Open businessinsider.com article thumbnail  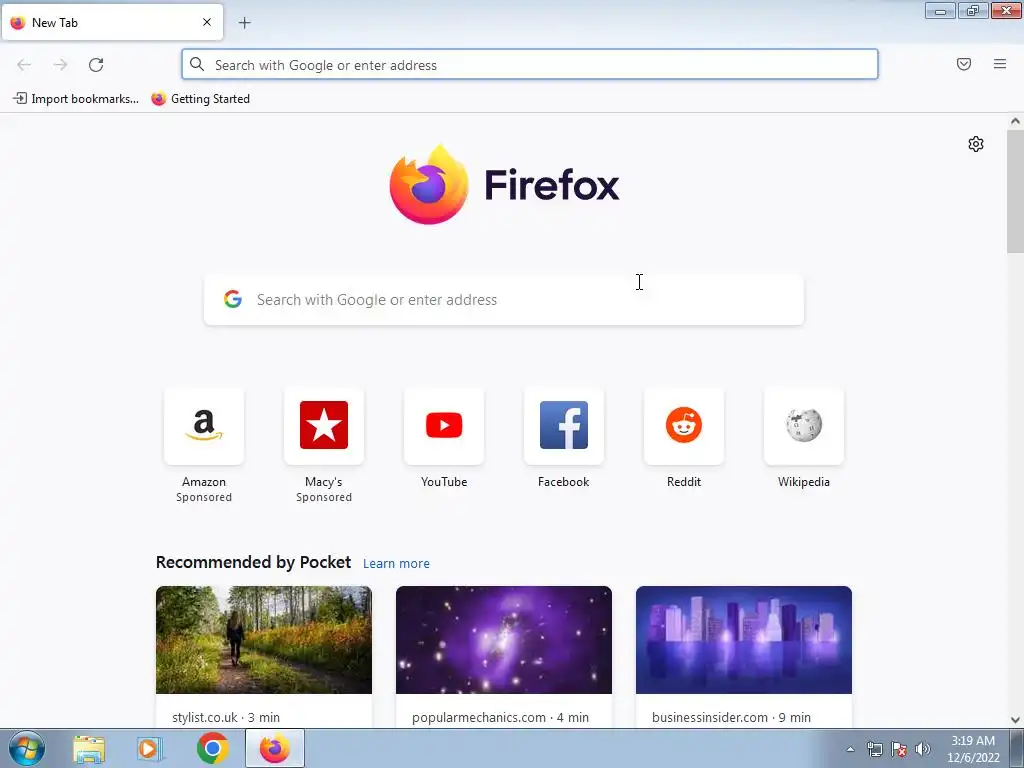point(744,640)
